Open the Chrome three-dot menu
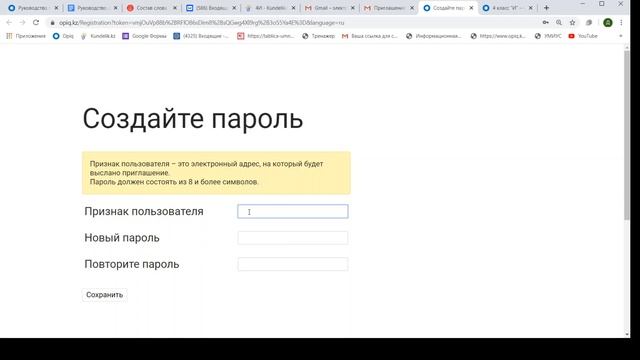This screenshot has height=360, width=640. click(x=621, y=23)
